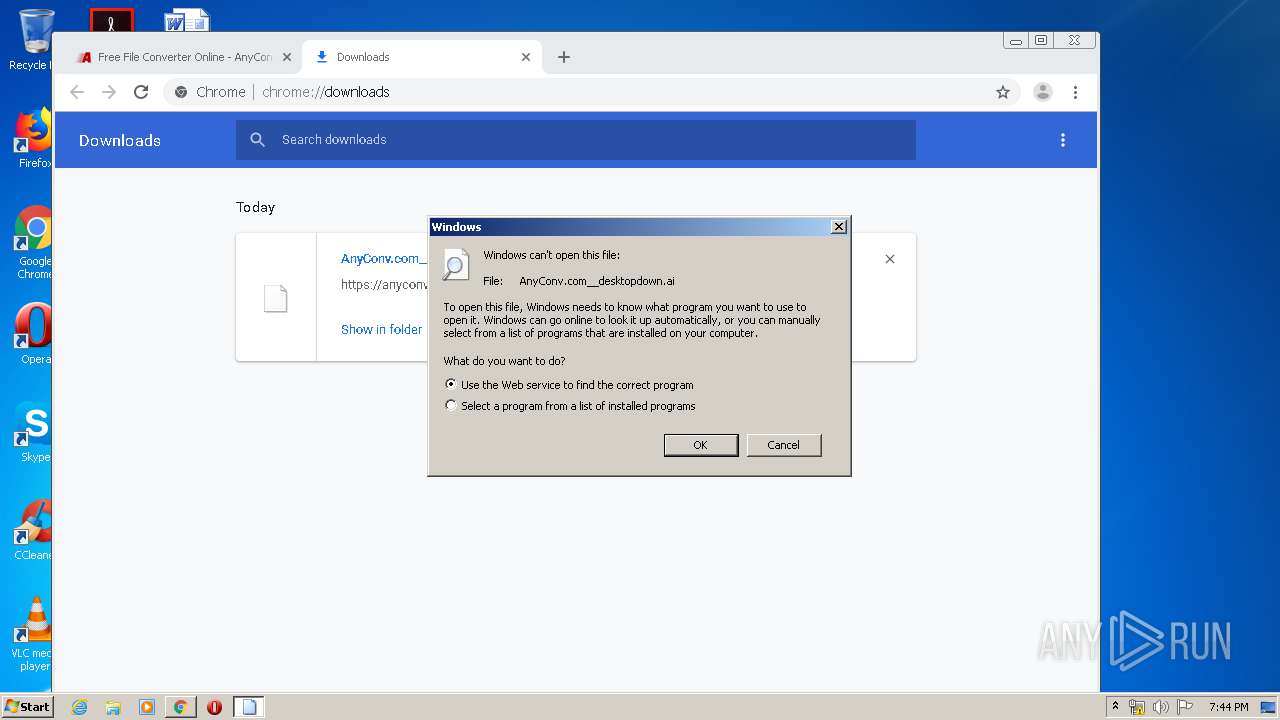
Task: Select the active file dialog taskbar item
Action: [249, 707]
